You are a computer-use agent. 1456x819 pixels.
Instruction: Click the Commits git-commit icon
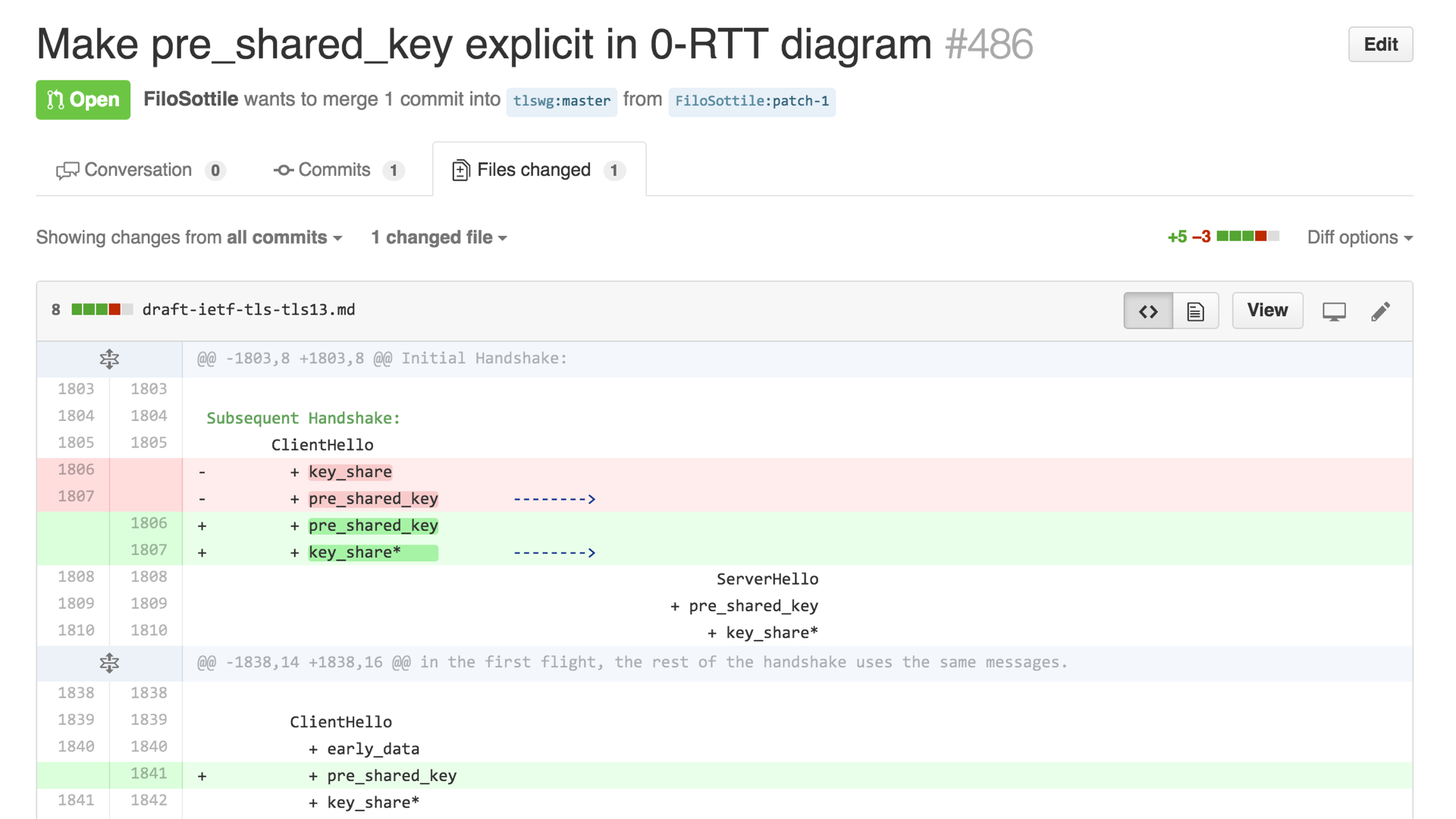click(283, 171)
